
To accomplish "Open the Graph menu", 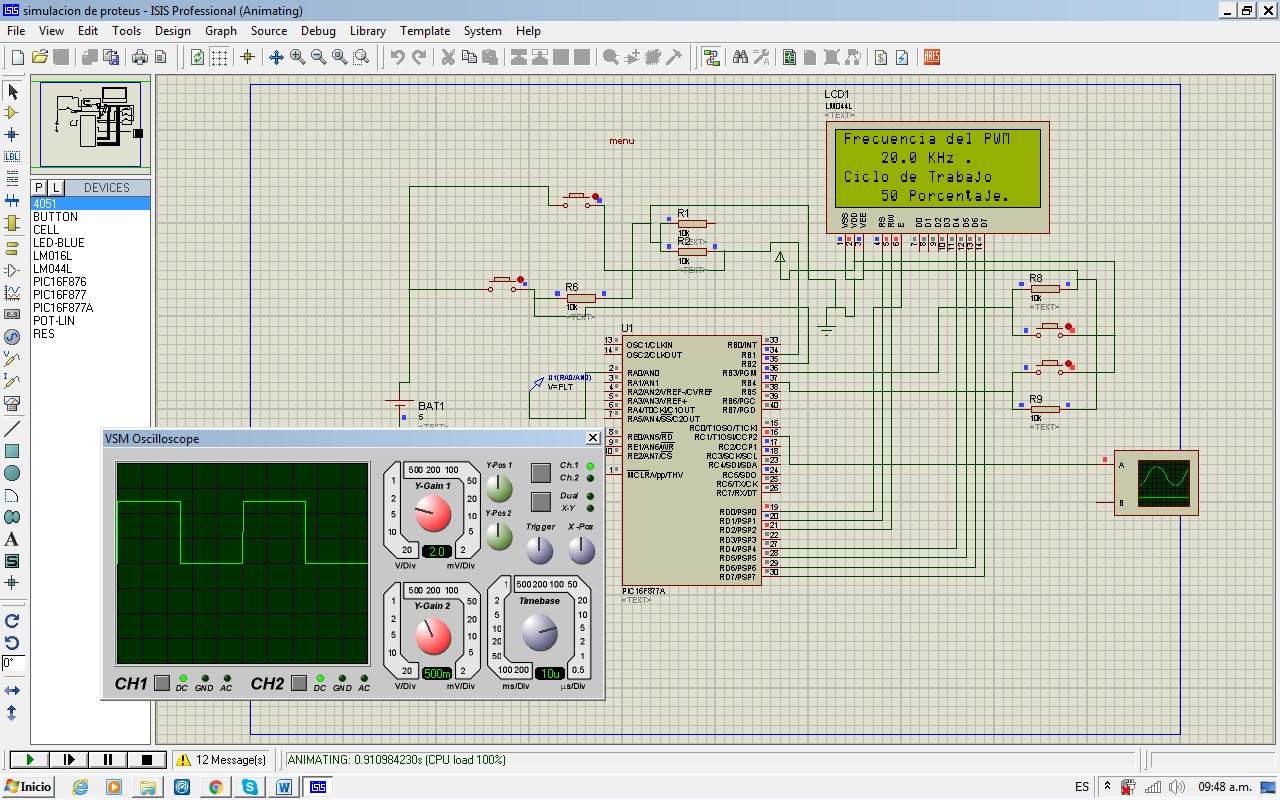I will click(221, 31).
